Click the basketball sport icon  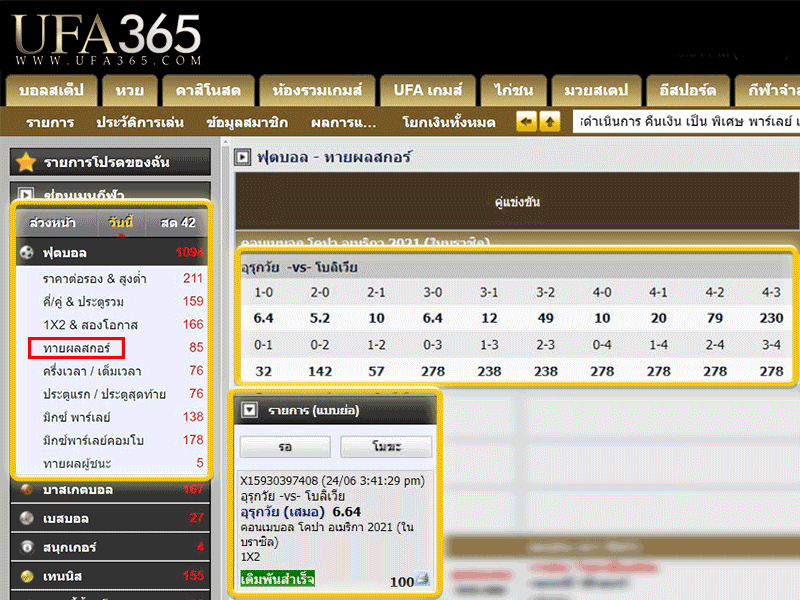(27, 489)
